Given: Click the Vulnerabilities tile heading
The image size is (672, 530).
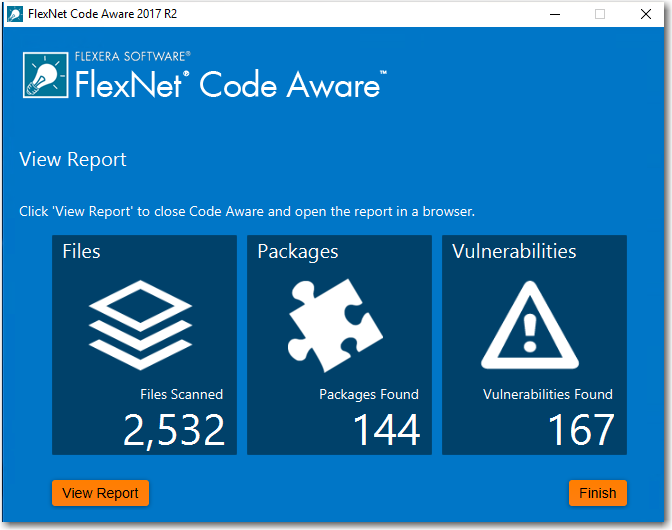Looking at the screenshot, I should tap(514, 251).
